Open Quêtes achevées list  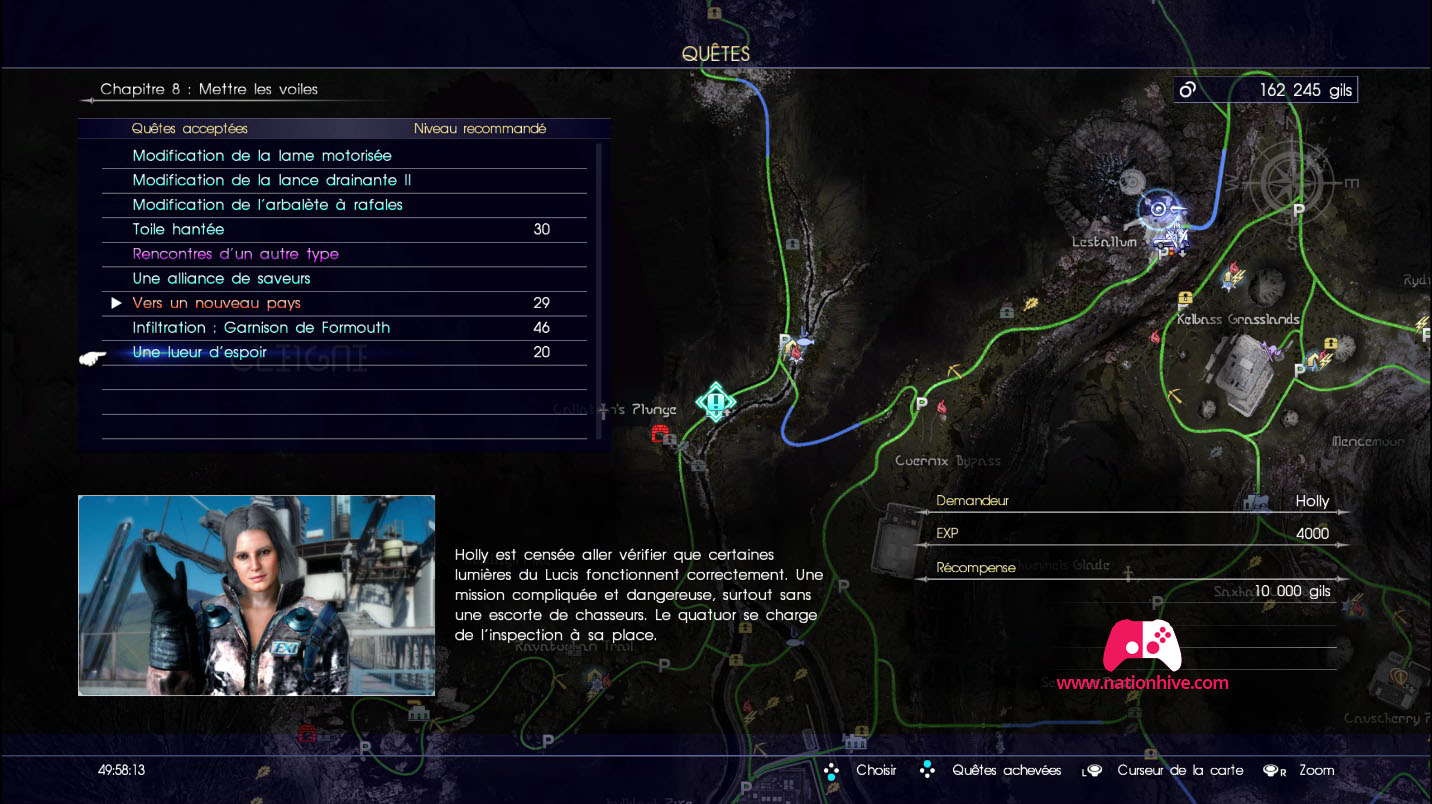click(x=1007, y=770)
